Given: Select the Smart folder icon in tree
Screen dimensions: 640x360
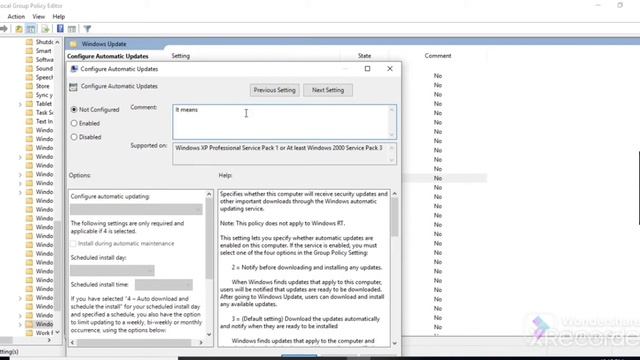Looking at the screenshot, I should click(x=29, y=51).
